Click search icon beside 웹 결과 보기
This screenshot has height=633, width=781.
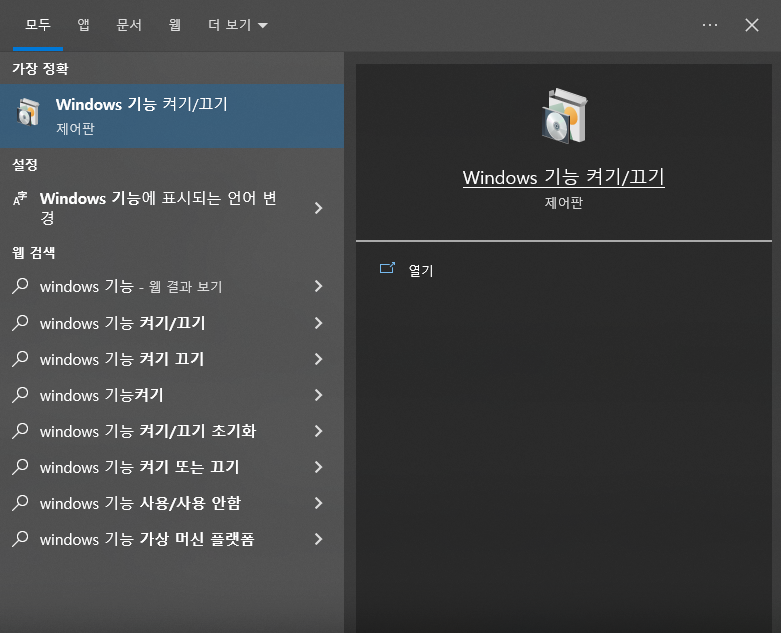click(20, 286)
